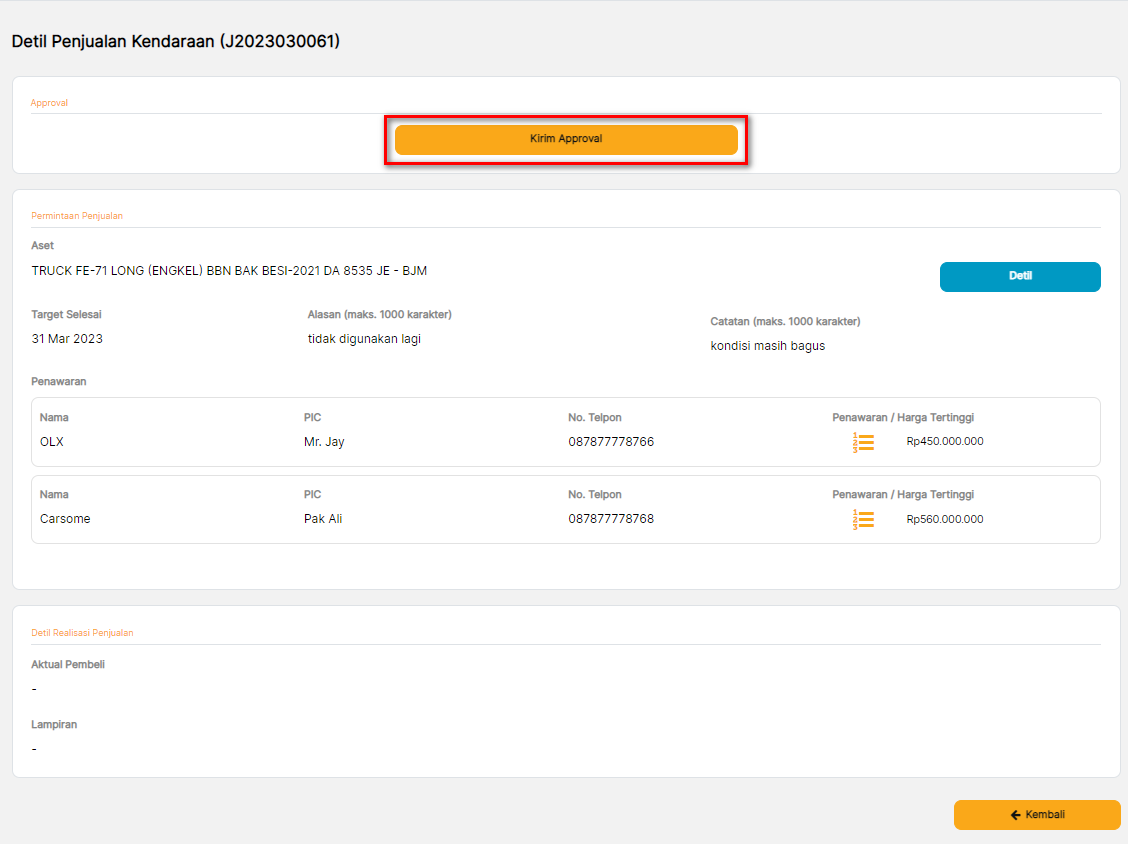Click the reason text tidak digunakan lagi
This screenshot has height=844, width=1128.
[364, 339]
